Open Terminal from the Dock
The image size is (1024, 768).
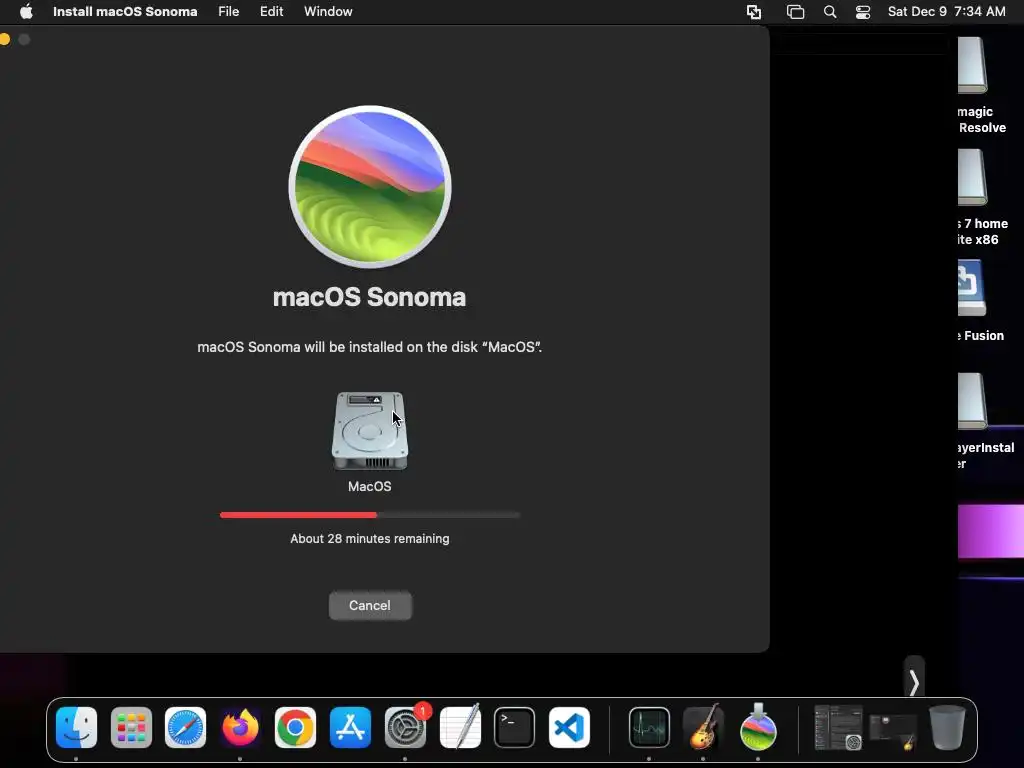(515, 728)
